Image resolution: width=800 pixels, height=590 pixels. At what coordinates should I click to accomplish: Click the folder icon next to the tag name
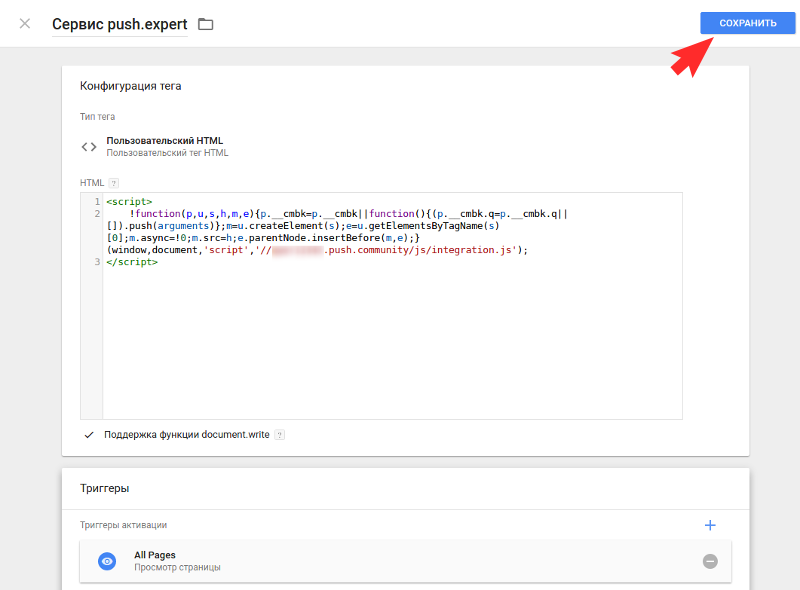tap(206, 24)
